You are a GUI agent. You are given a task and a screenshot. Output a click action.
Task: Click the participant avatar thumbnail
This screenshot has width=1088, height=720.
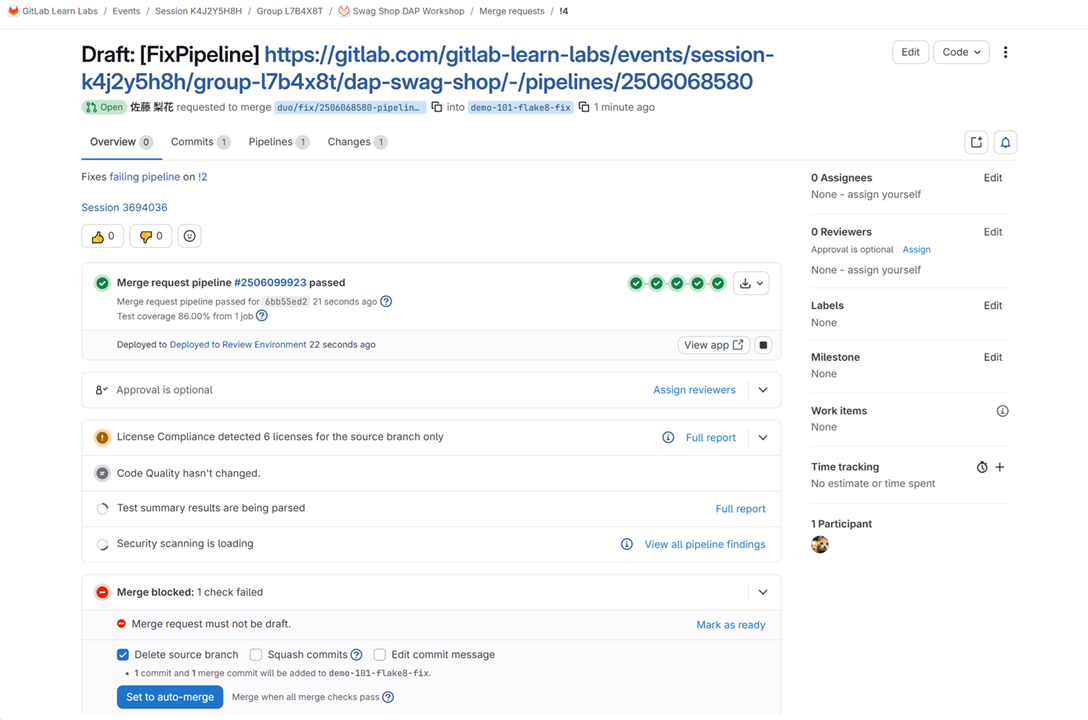click(x=819, y=545)
